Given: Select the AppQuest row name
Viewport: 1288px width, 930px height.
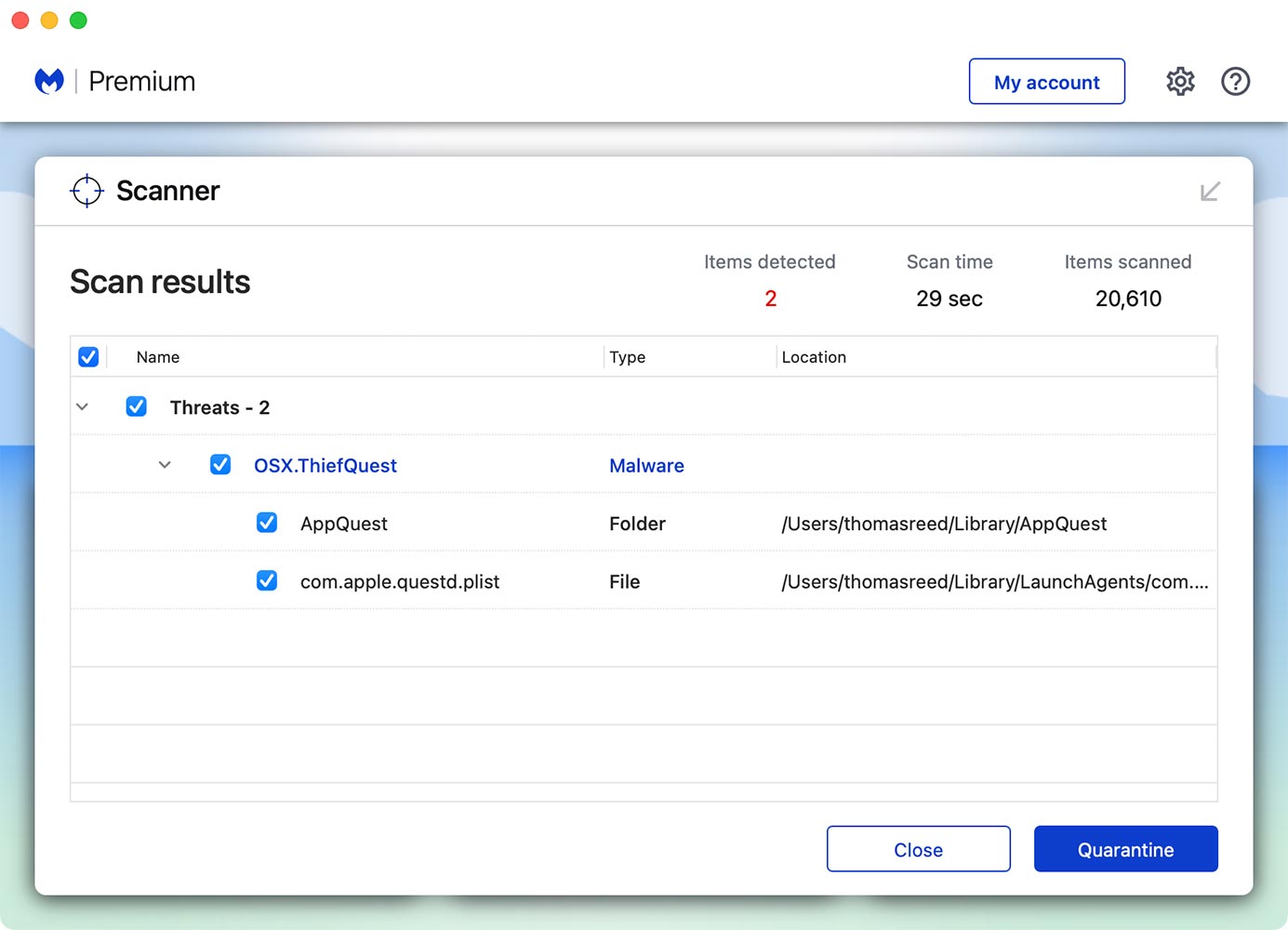Looking at the screenshot, I should (343, 524).
